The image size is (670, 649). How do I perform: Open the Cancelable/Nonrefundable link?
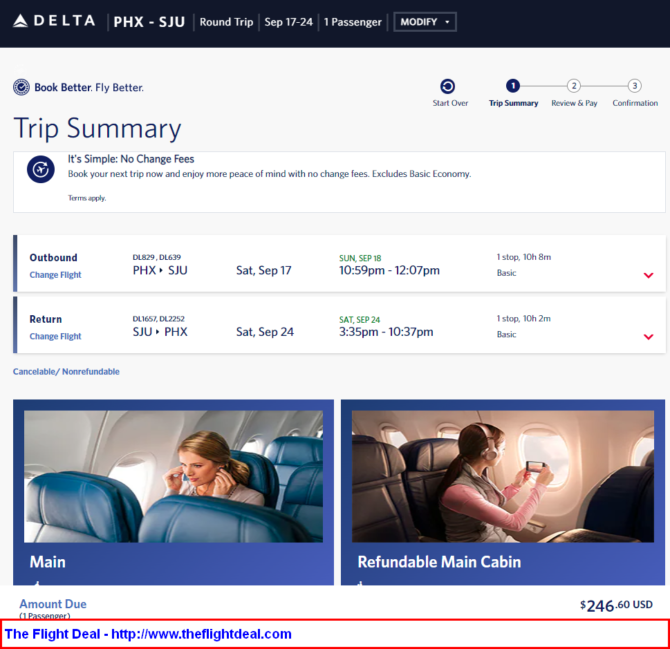pyautogui.click(x=66, y=371)
